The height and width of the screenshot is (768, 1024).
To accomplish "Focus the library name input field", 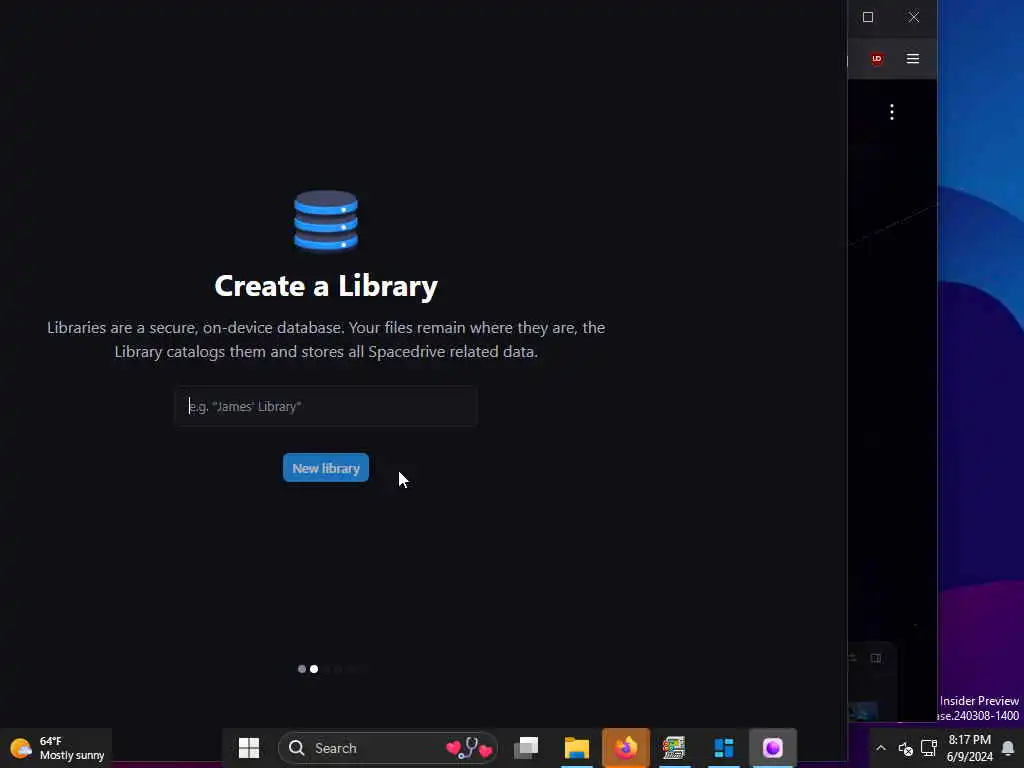I will coord(325,406).
